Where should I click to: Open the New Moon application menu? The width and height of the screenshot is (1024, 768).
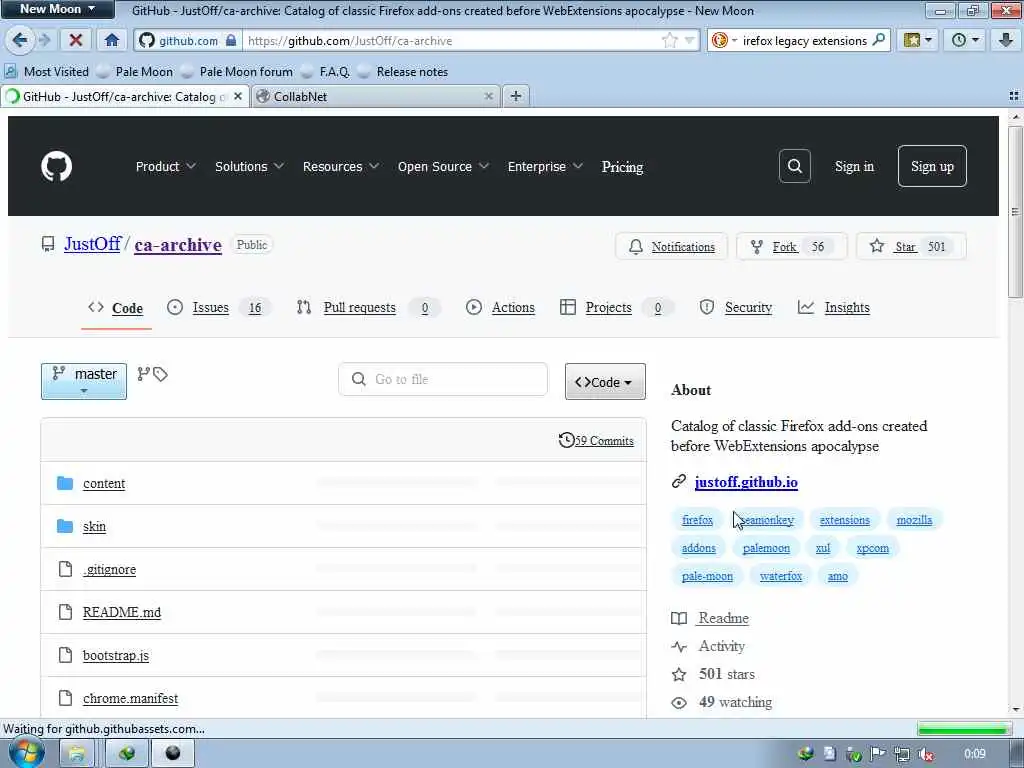pyautogui.click(x=57, y=9)
